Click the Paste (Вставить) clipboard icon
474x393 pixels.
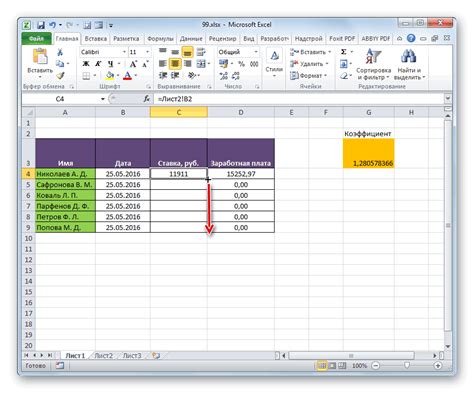coord(40,56)
